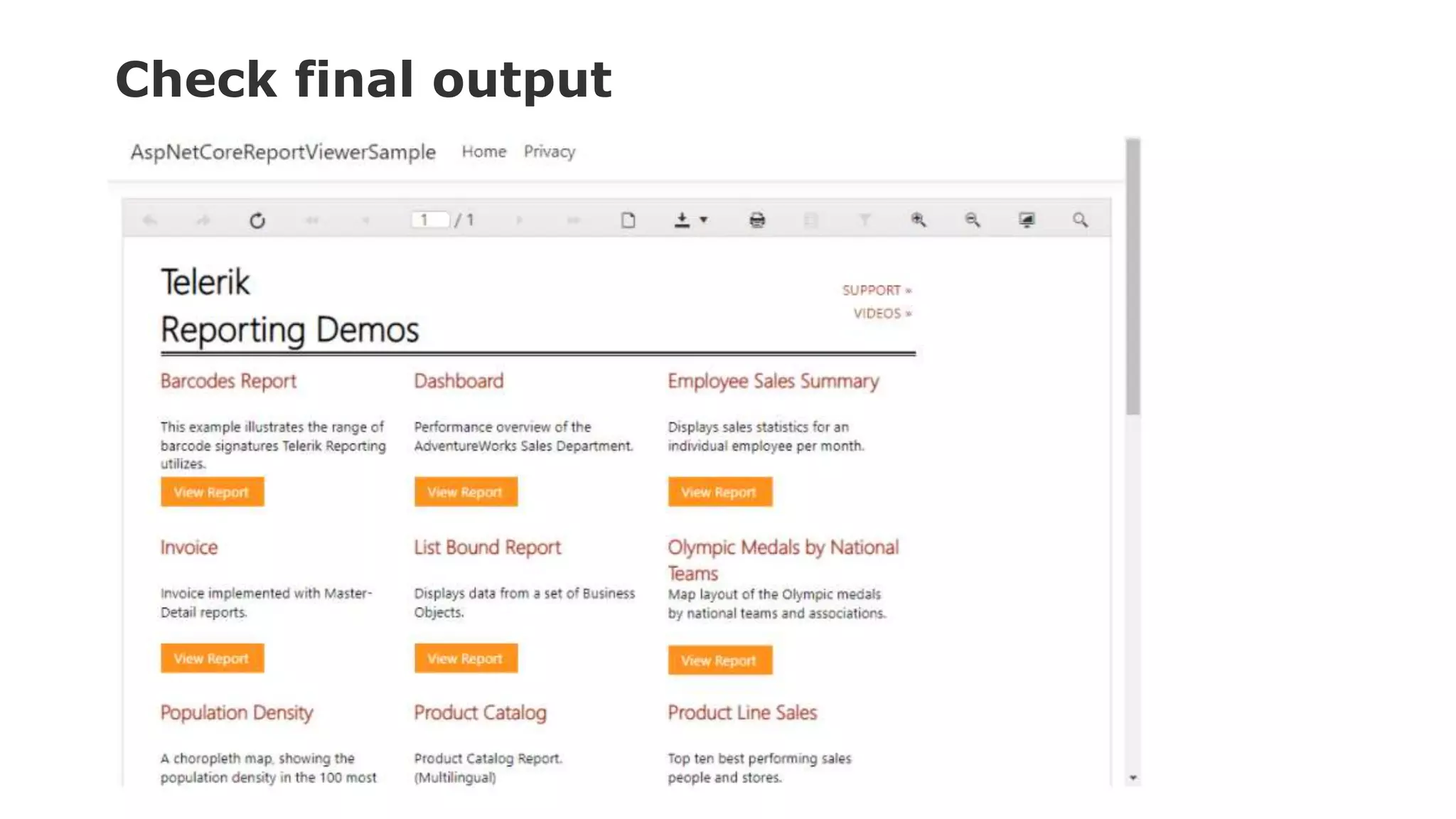Click View Report under Invoice

[212, 658]
